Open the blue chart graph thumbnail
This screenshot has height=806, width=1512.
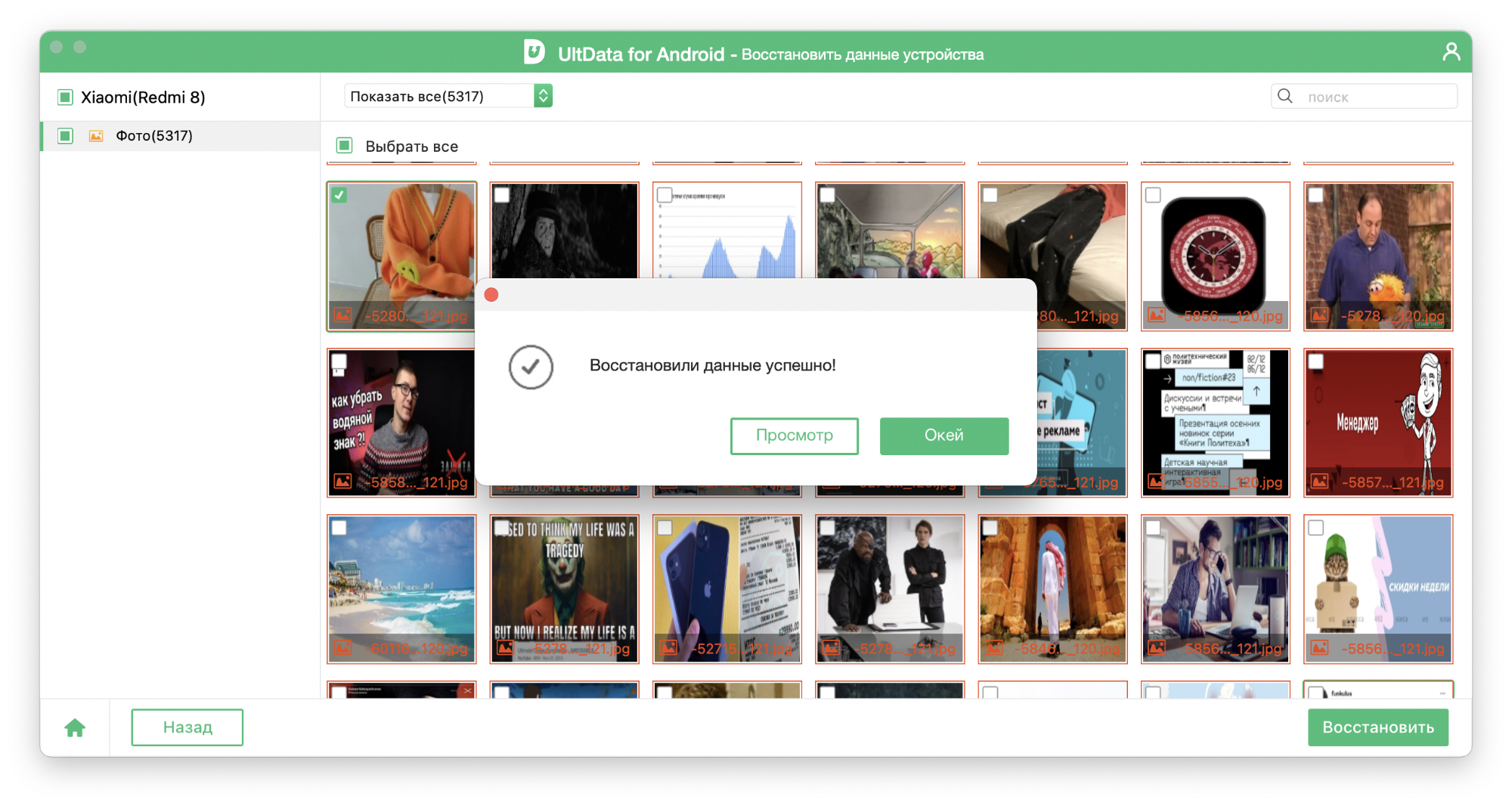(x=727, y=231)
